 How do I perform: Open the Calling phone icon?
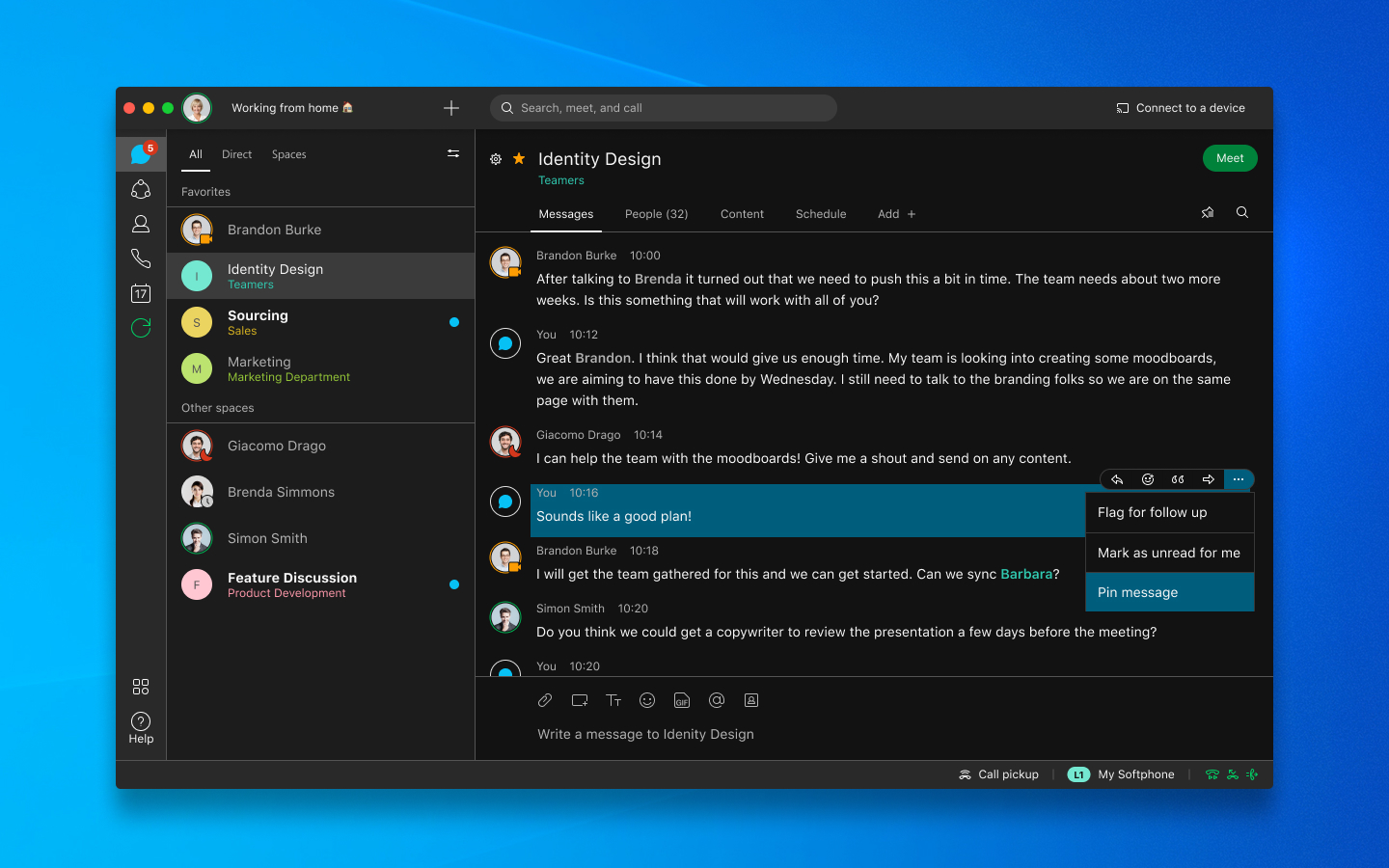tap(141, 258)
